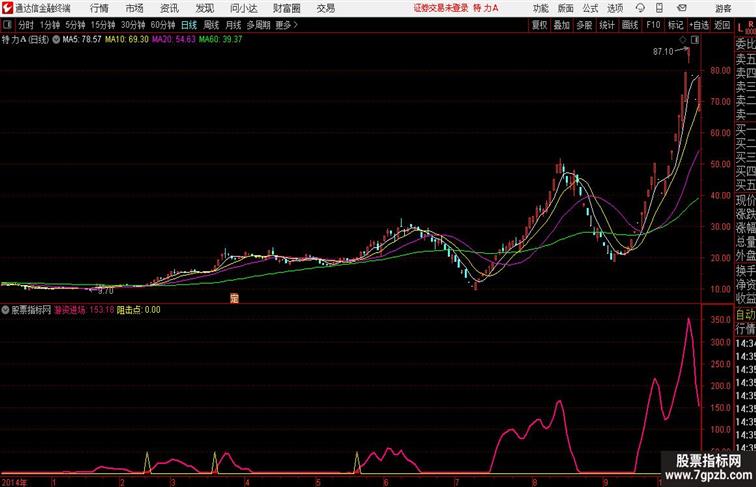Image resolution: width=756 pixels, height=487 pixels.
Task: Switch to 5分钟 period tab
Action: (x=75, y=25)
